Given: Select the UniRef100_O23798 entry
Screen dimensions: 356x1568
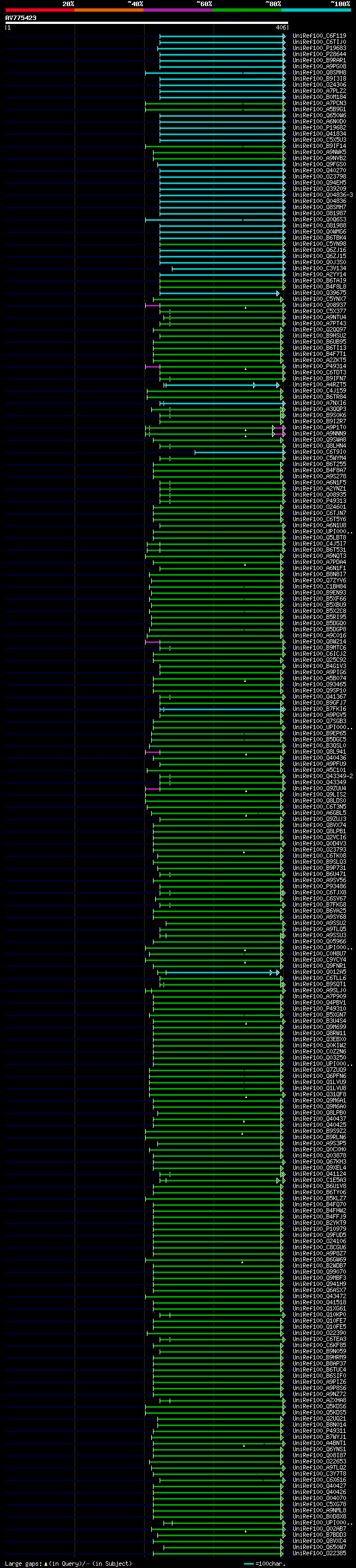Looking at the screenshot, I should coord(319,177).
